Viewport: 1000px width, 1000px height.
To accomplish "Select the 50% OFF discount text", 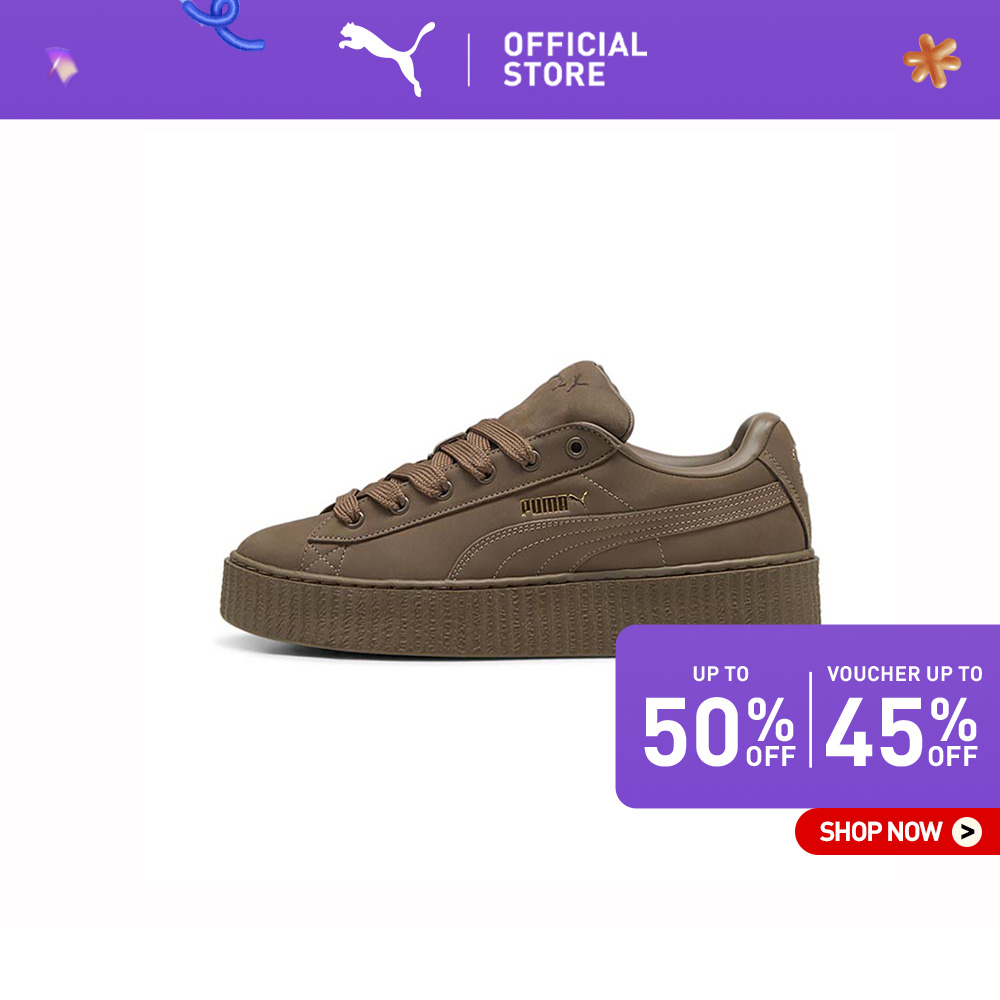I will point(719,731).
